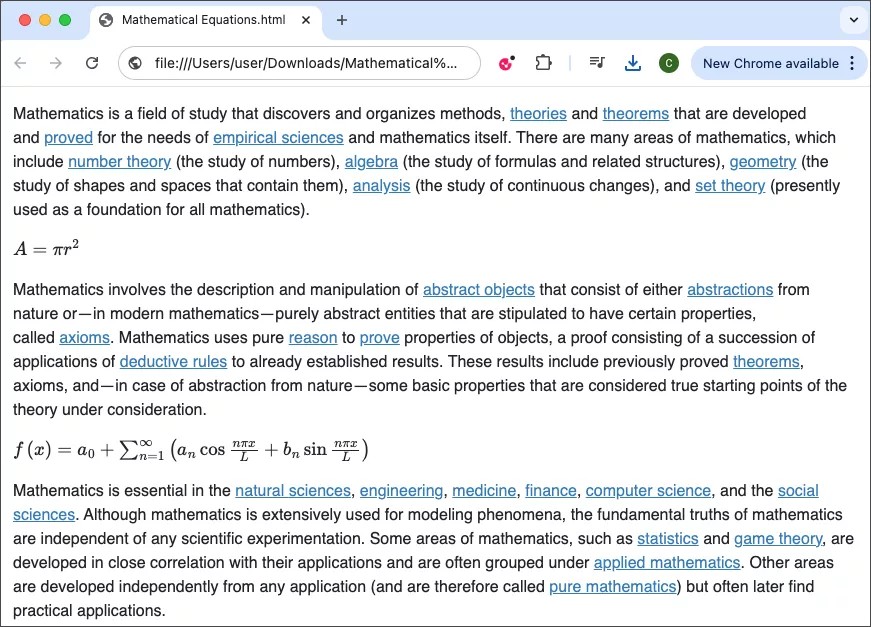Expand the tab search chevron at top right
This screenshot has height=627, width=871.
click(x=854, y=20)
